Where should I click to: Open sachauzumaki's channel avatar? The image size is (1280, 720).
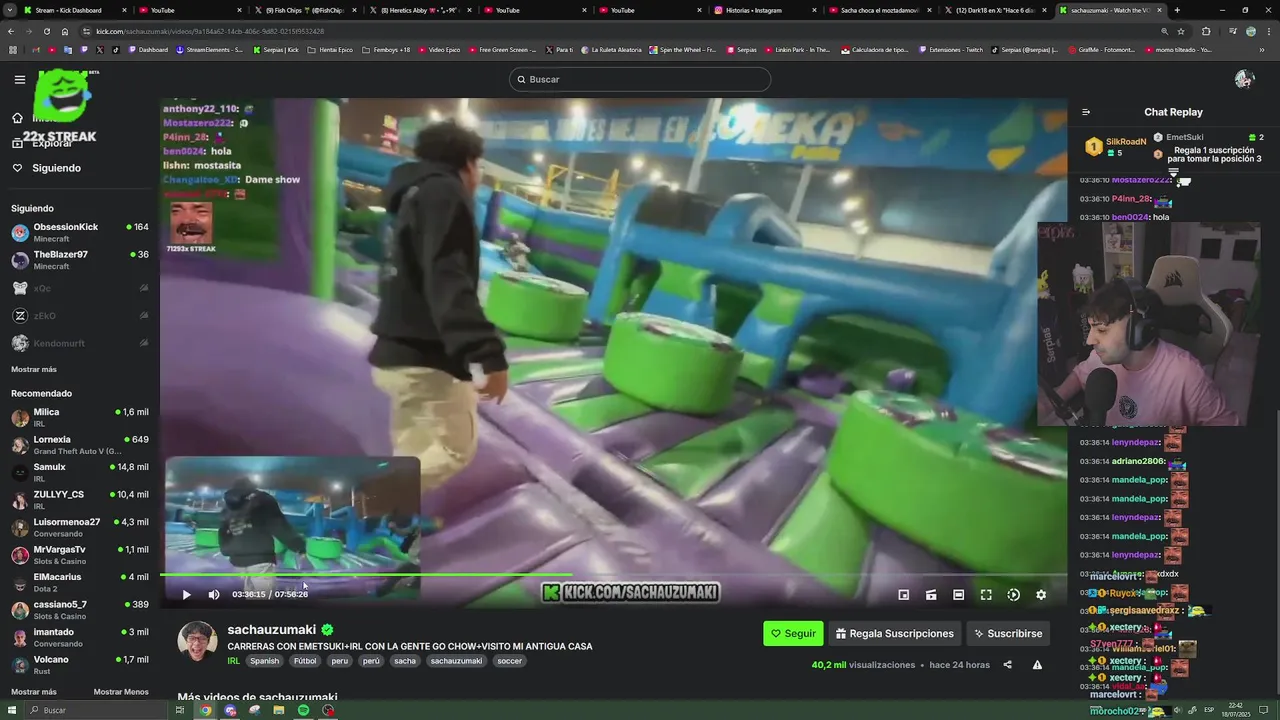[x=197, y=642]
